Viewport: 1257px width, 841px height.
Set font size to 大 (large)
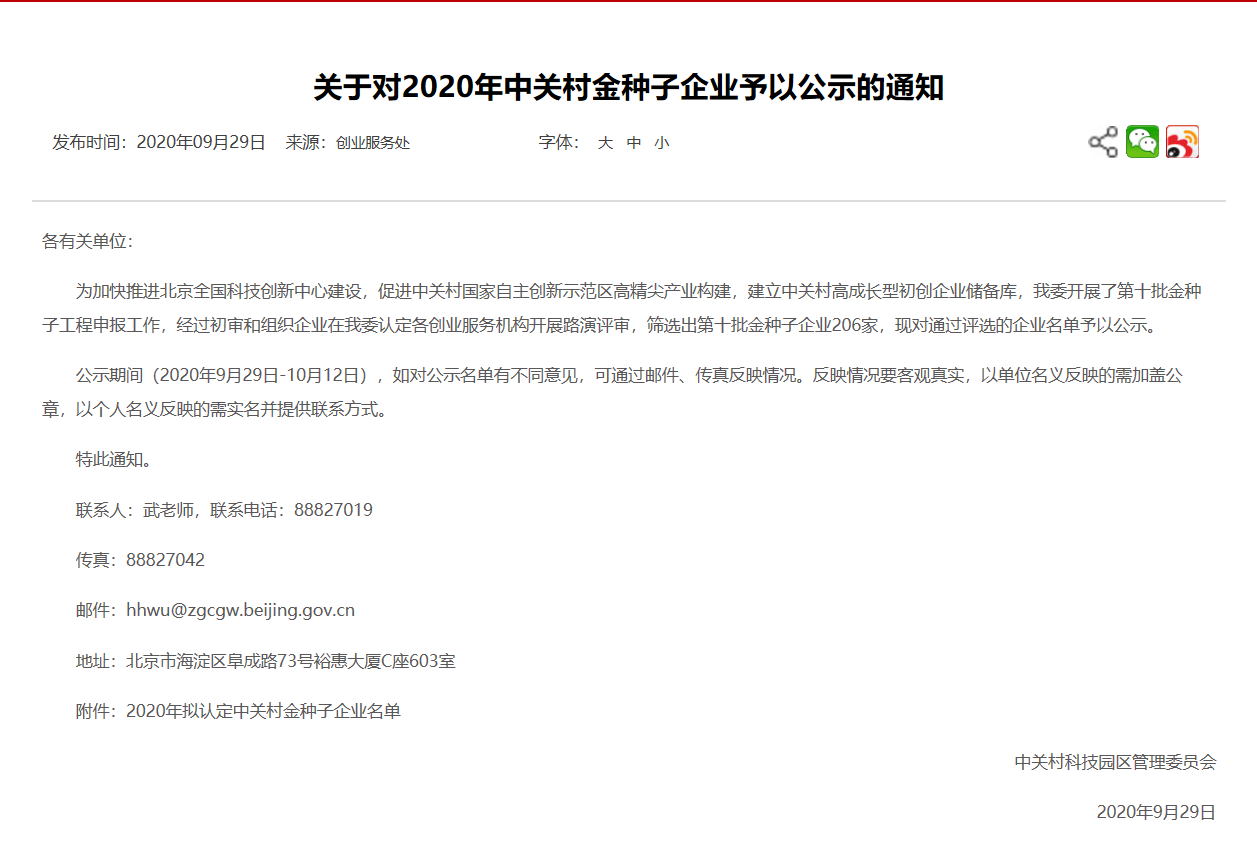click(605, 143)
